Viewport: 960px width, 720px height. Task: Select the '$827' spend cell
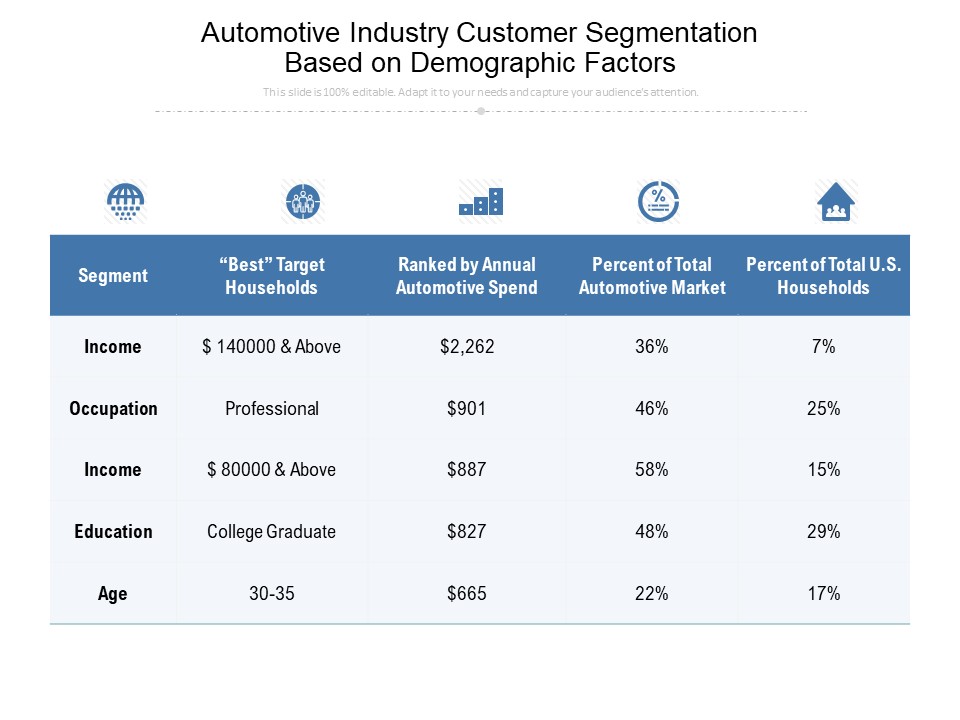pyautogui.click(x=467, y=531)
